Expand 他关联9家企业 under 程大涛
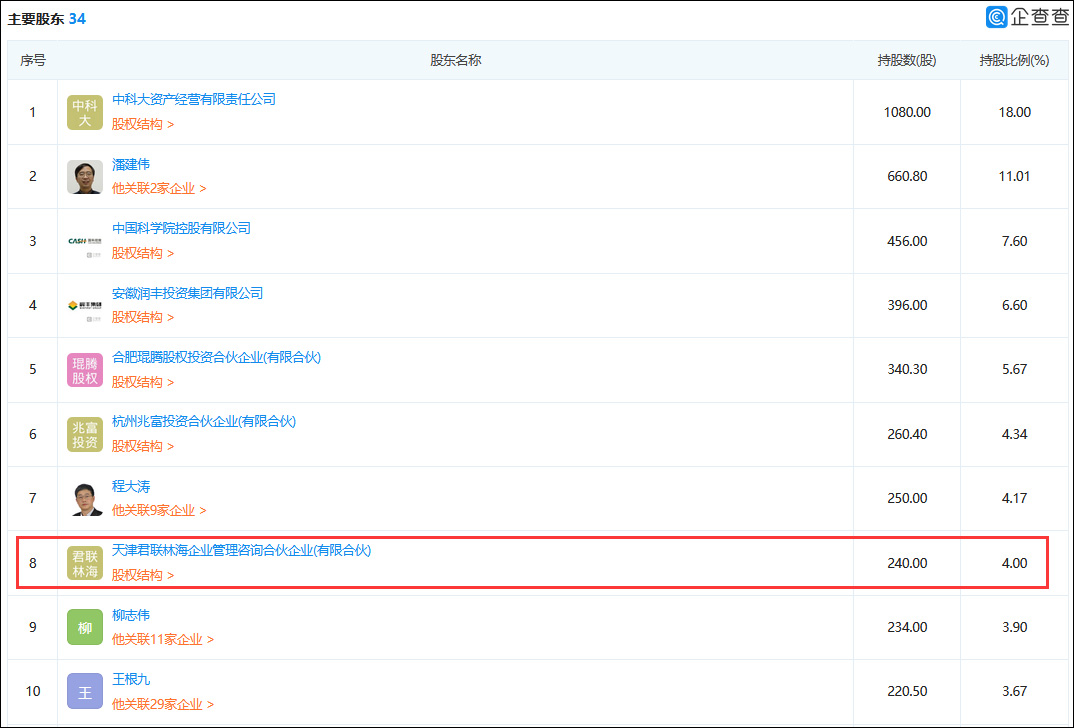The width and height of the screenshot is (1074, 728). tap(159, 510)
